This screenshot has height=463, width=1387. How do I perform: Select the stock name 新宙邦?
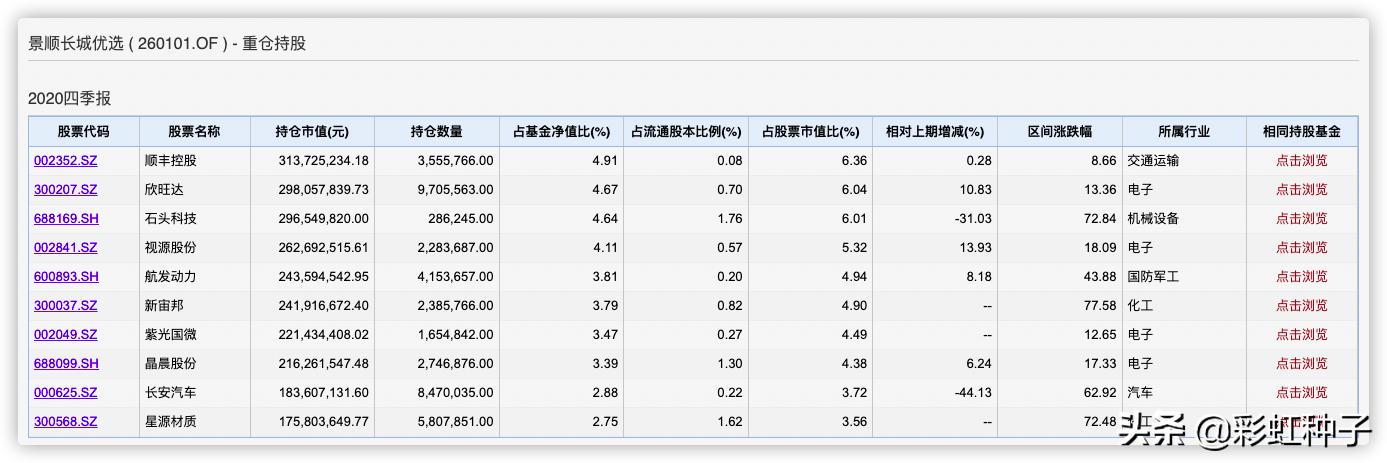pyautogui.click(x=165, y=305)
